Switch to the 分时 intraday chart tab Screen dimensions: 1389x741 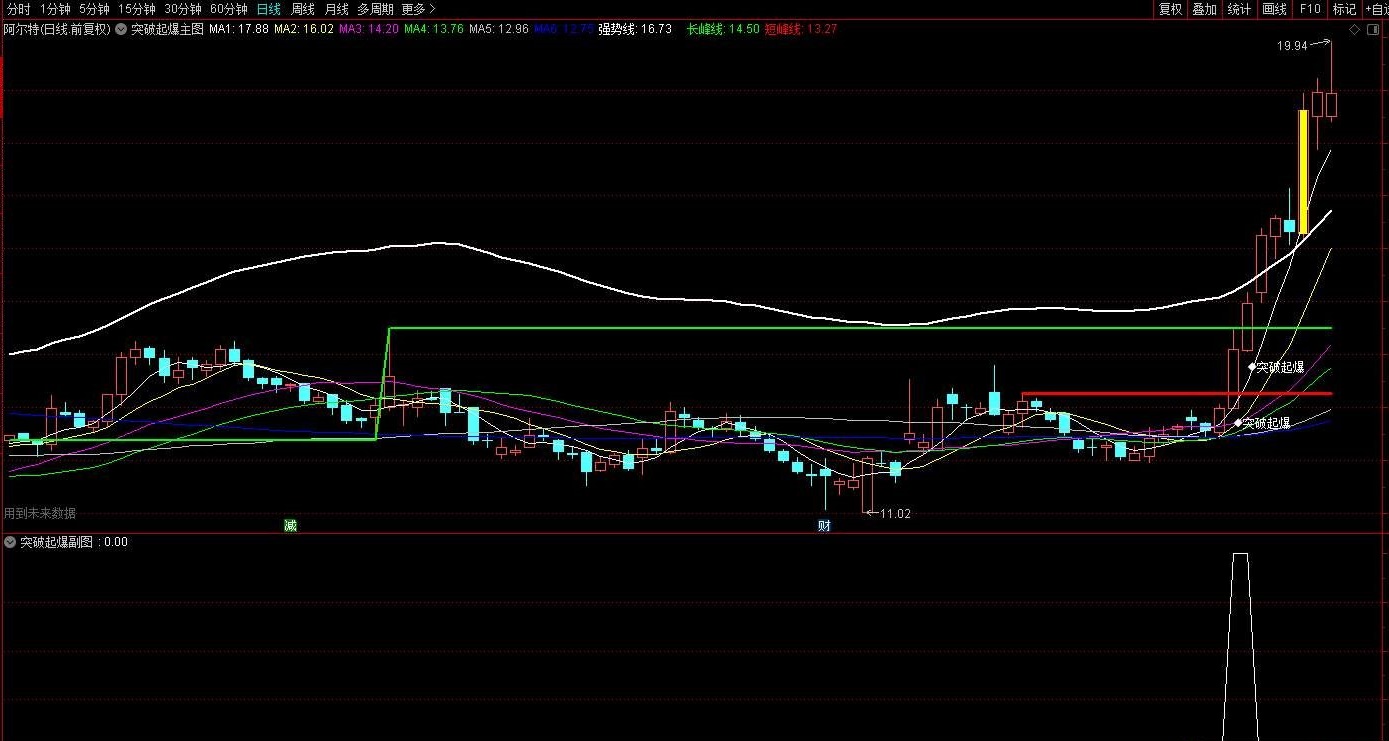pyautogui.click(x=18, y=9)
